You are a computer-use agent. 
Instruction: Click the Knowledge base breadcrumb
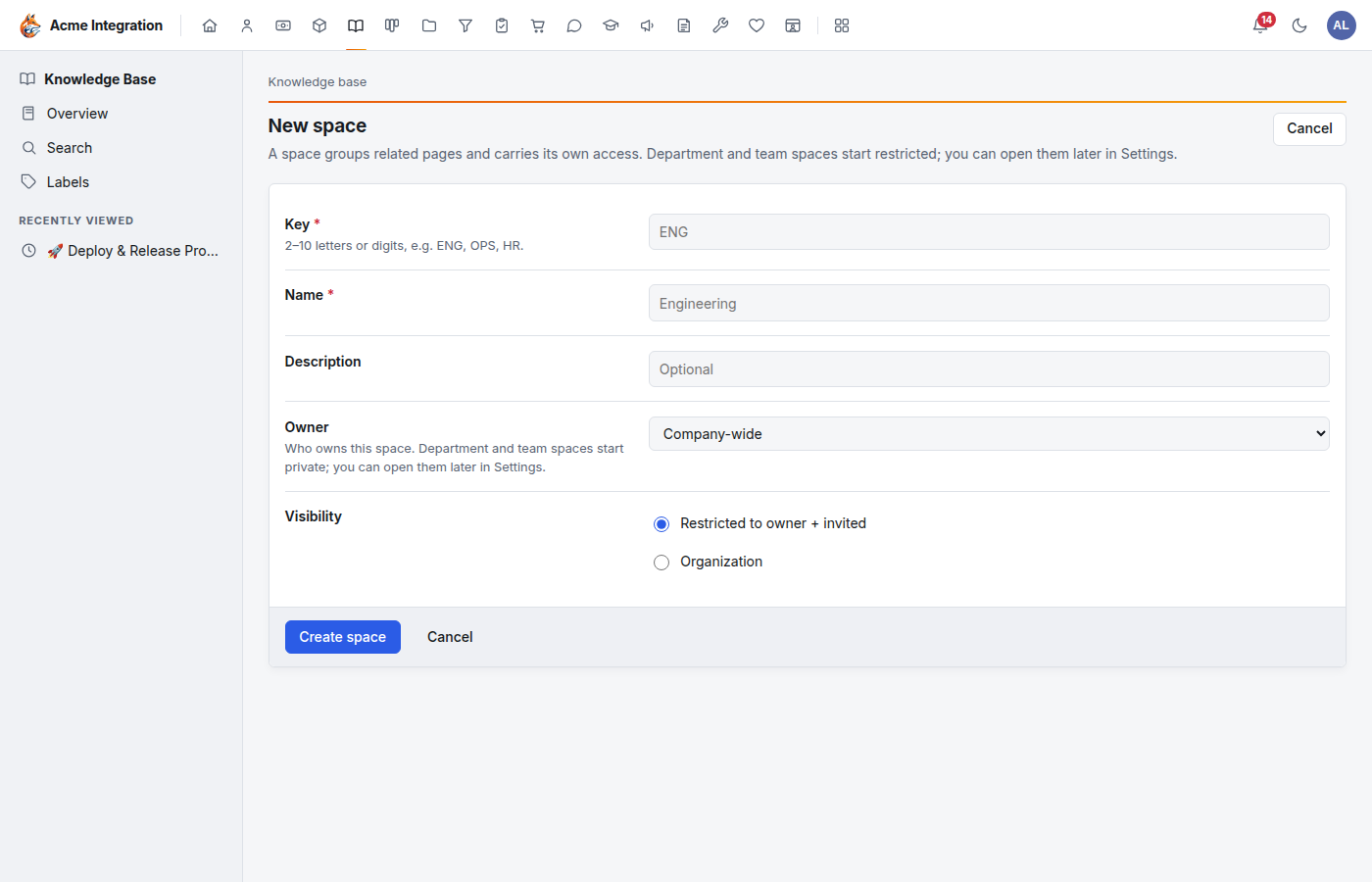pyautogui.click(x=318, y=82)
